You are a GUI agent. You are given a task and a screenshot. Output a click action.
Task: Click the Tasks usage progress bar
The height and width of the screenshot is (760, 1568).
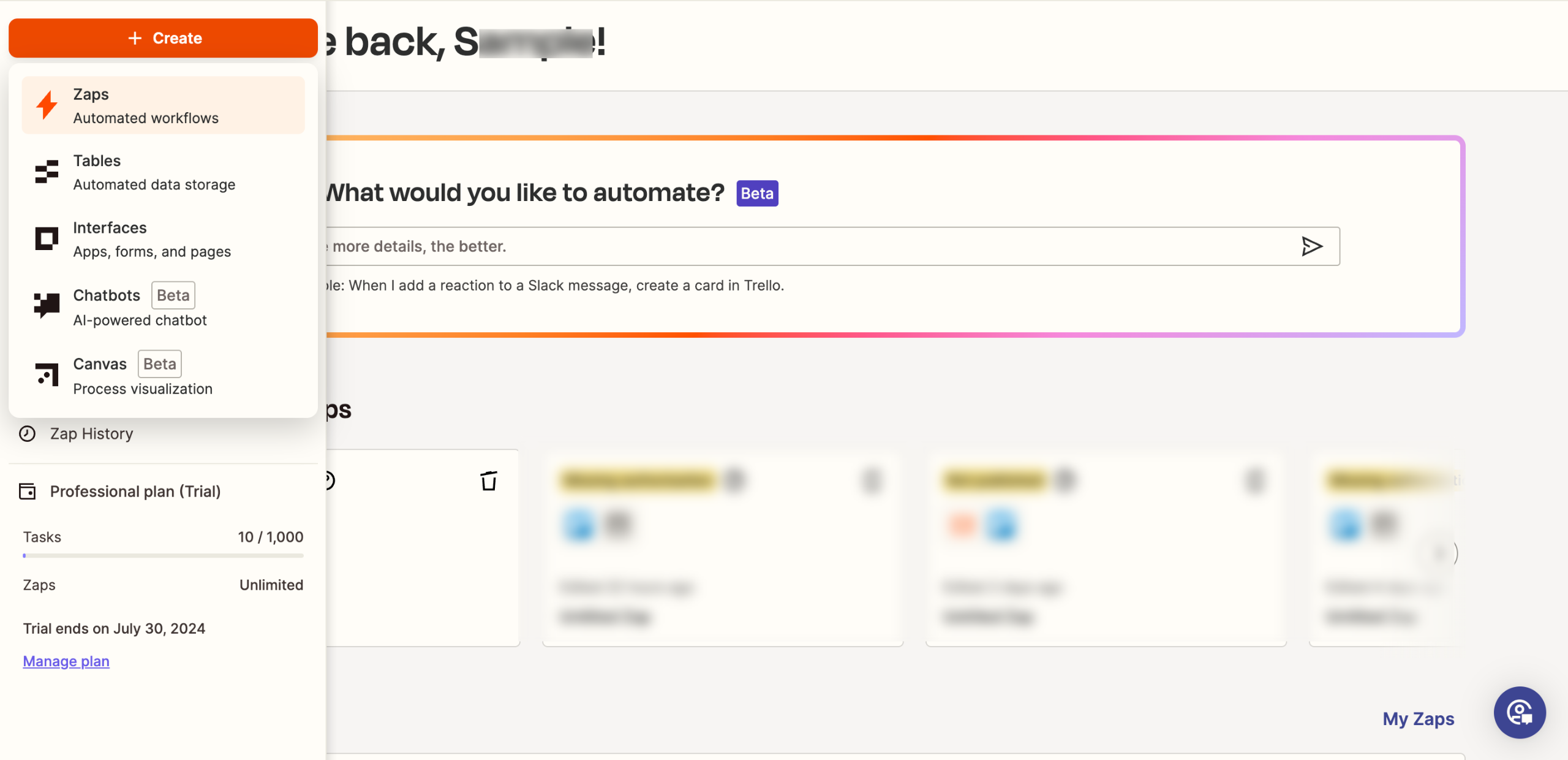pos(163,556)
